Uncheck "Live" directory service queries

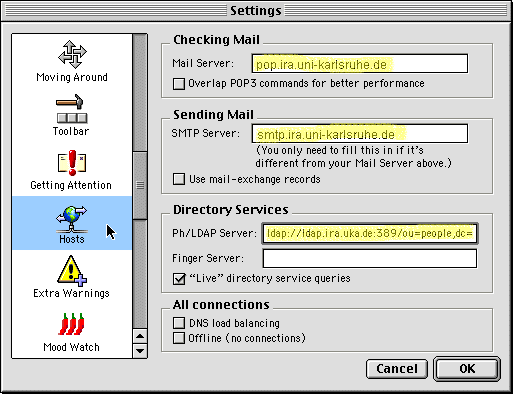[179, 279]
